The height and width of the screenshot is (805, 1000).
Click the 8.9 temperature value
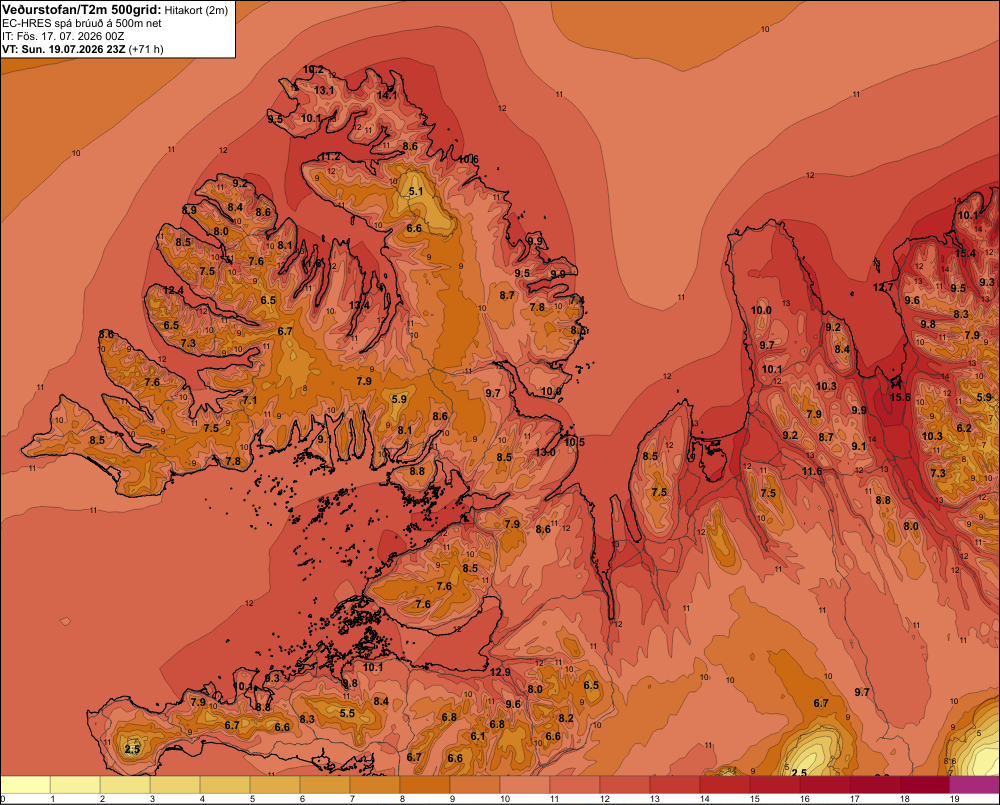[x=189, y=210]
